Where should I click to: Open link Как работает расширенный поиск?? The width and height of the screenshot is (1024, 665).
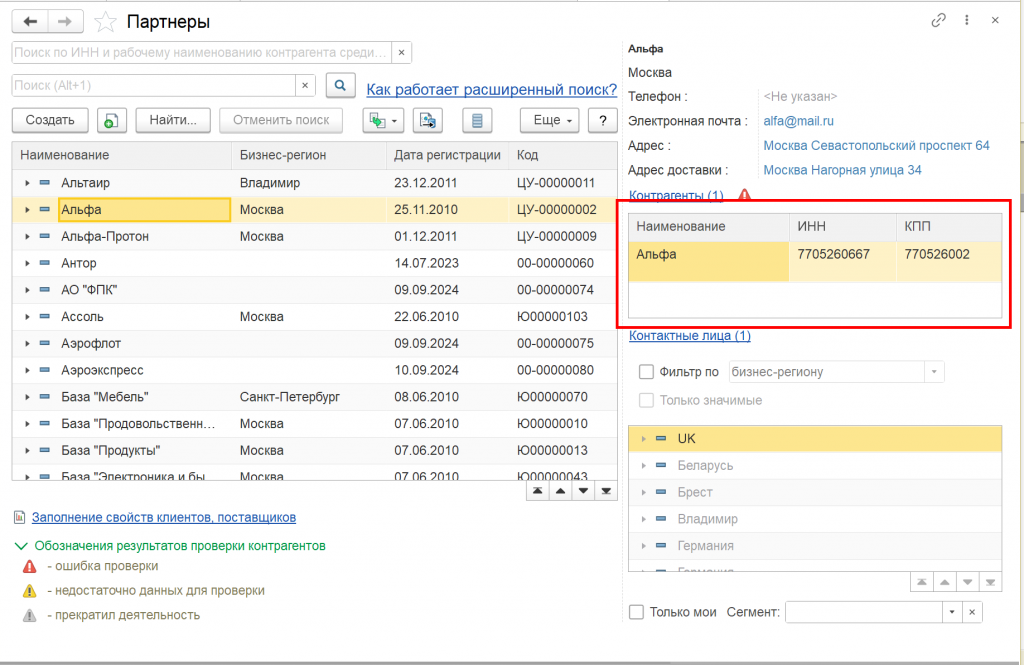pyautogui.click(x=491, y=89)
